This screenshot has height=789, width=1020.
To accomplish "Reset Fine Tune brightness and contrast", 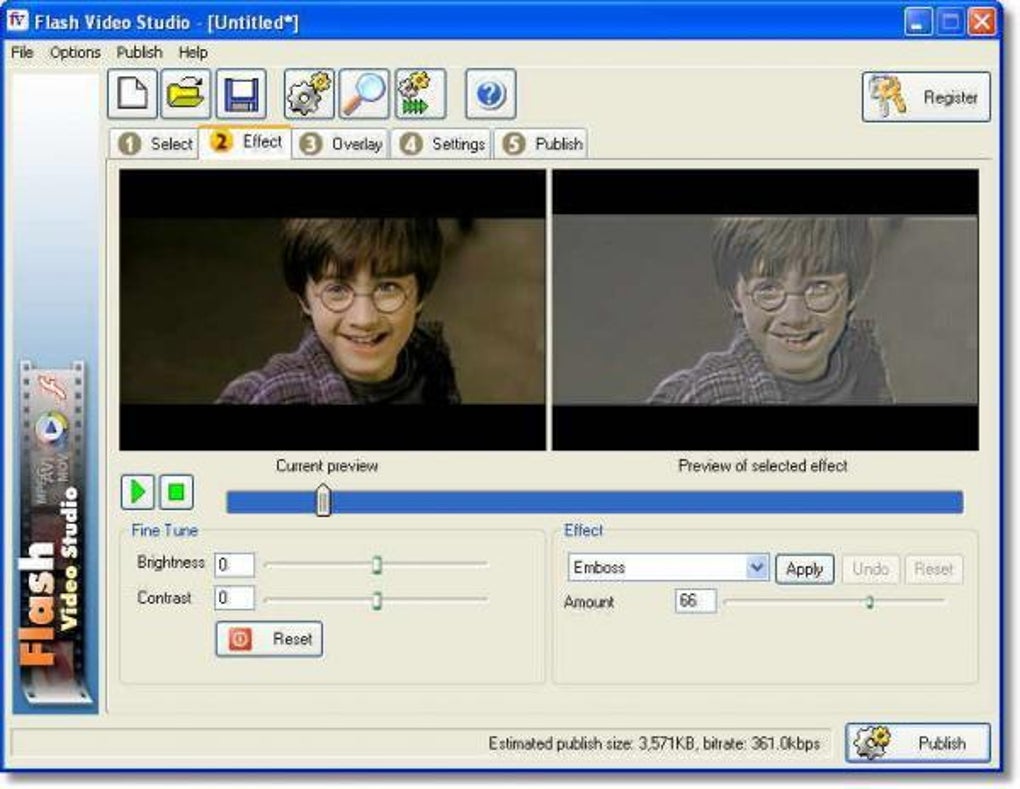I will pos(269,639).
